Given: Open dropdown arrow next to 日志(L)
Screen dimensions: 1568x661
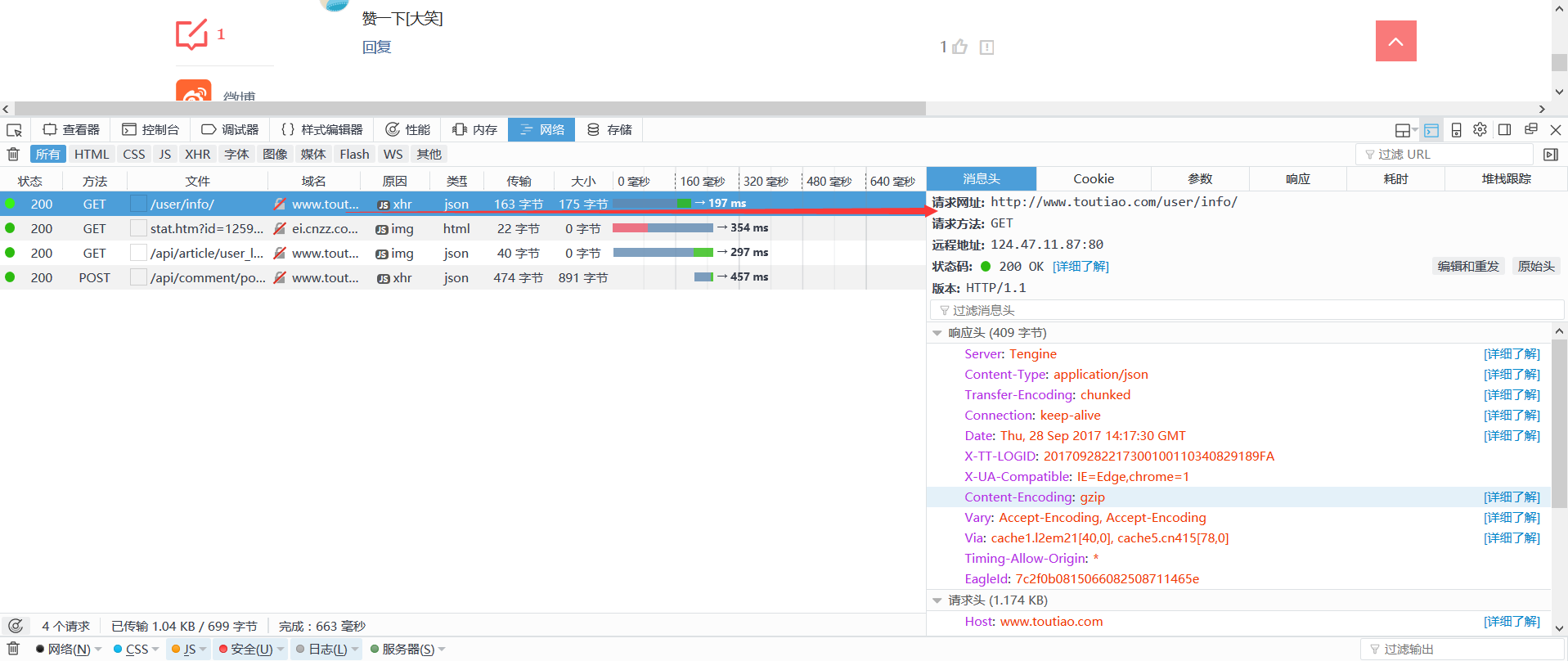Looking at the screenshot, I should [355, 649].
